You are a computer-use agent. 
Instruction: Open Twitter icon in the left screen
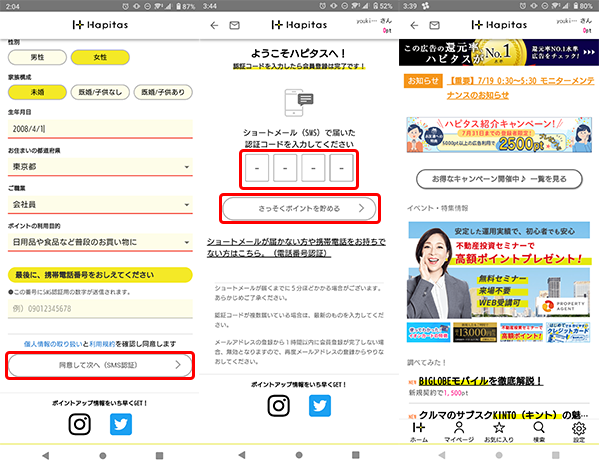click(x=121, y=424)
